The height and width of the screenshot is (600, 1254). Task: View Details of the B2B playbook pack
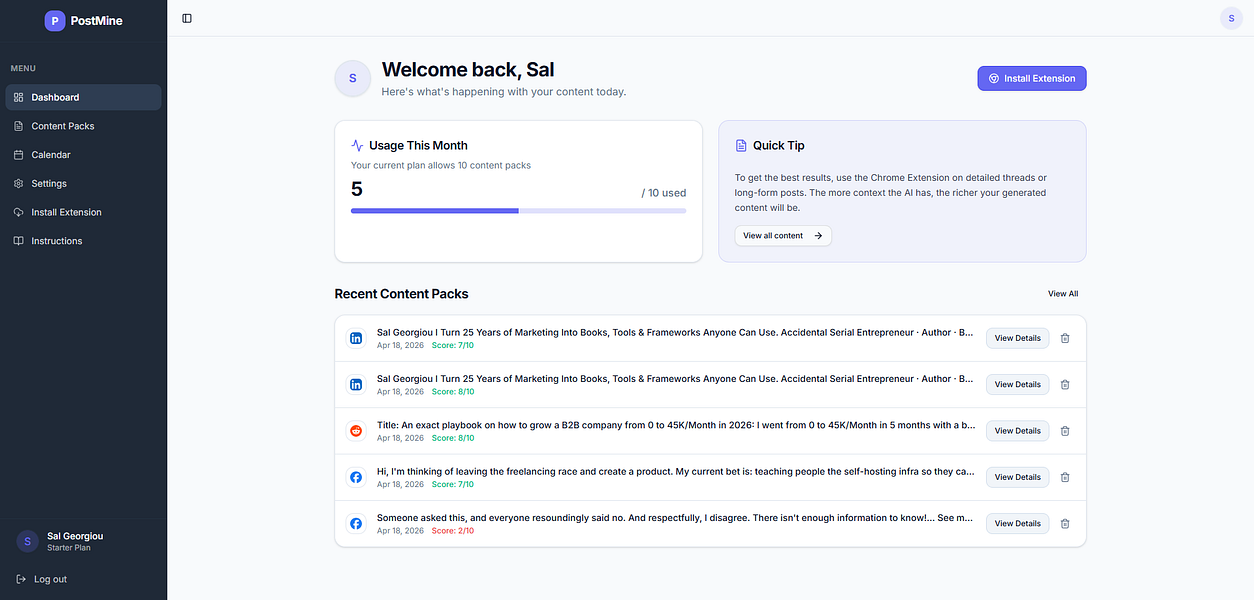(x=1018, y=431)
